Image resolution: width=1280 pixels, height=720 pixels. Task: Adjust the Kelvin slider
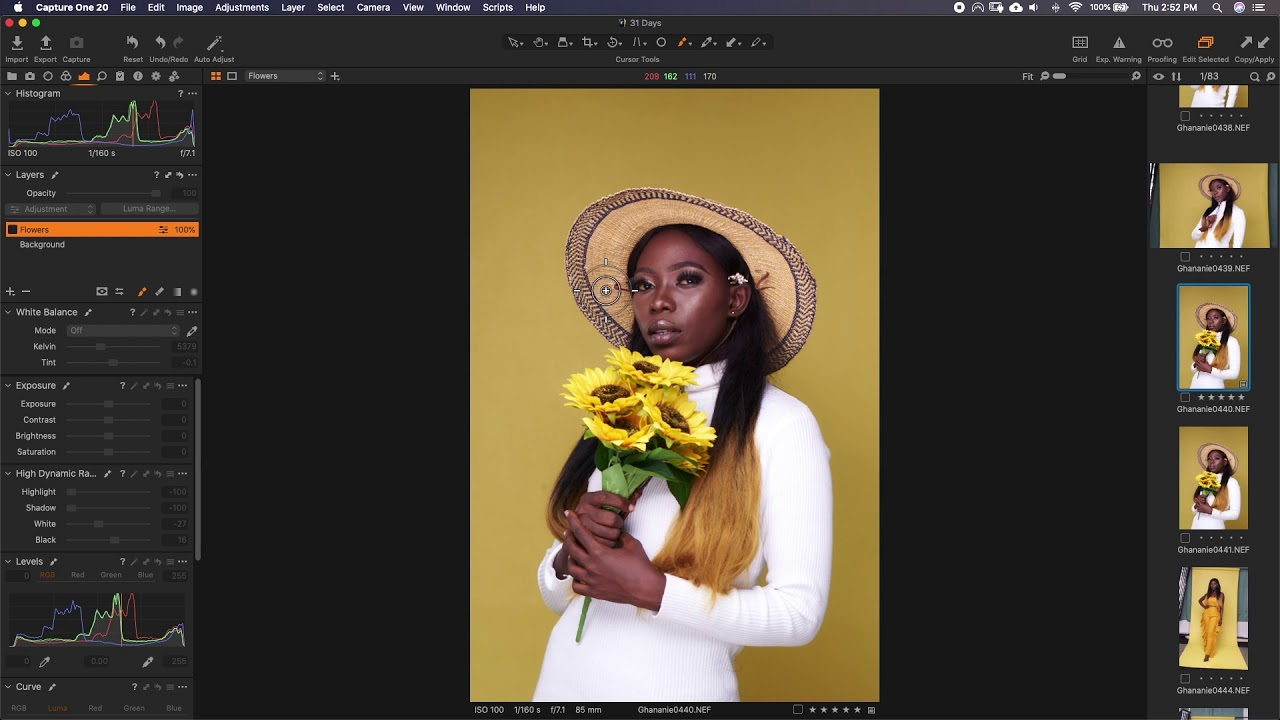click(115, 346)
